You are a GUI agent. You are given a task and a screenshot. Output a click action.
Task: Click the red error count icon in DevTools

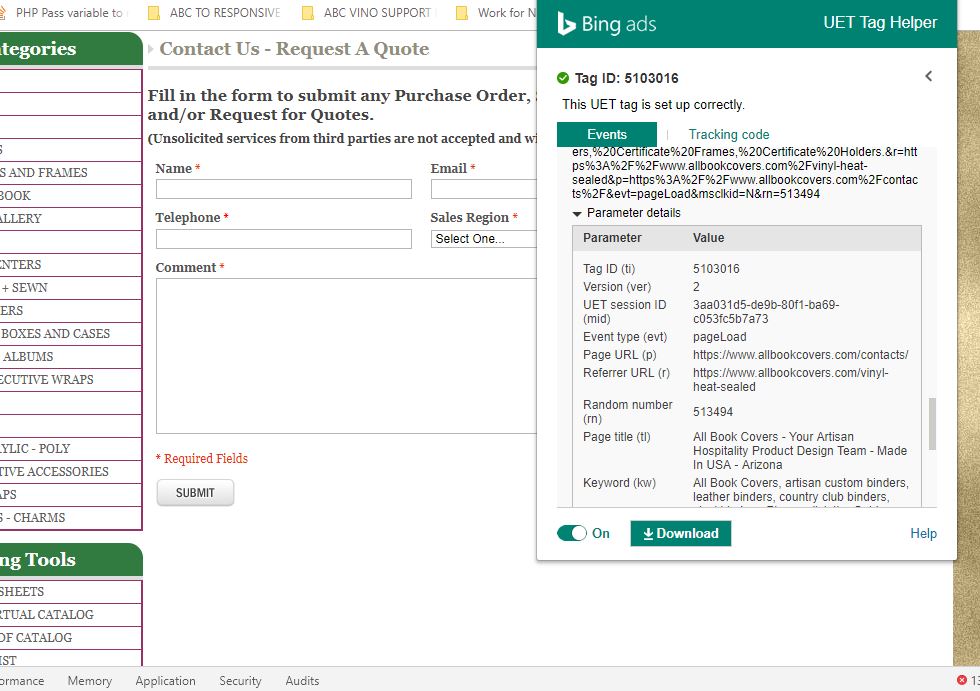click(962, 680)
